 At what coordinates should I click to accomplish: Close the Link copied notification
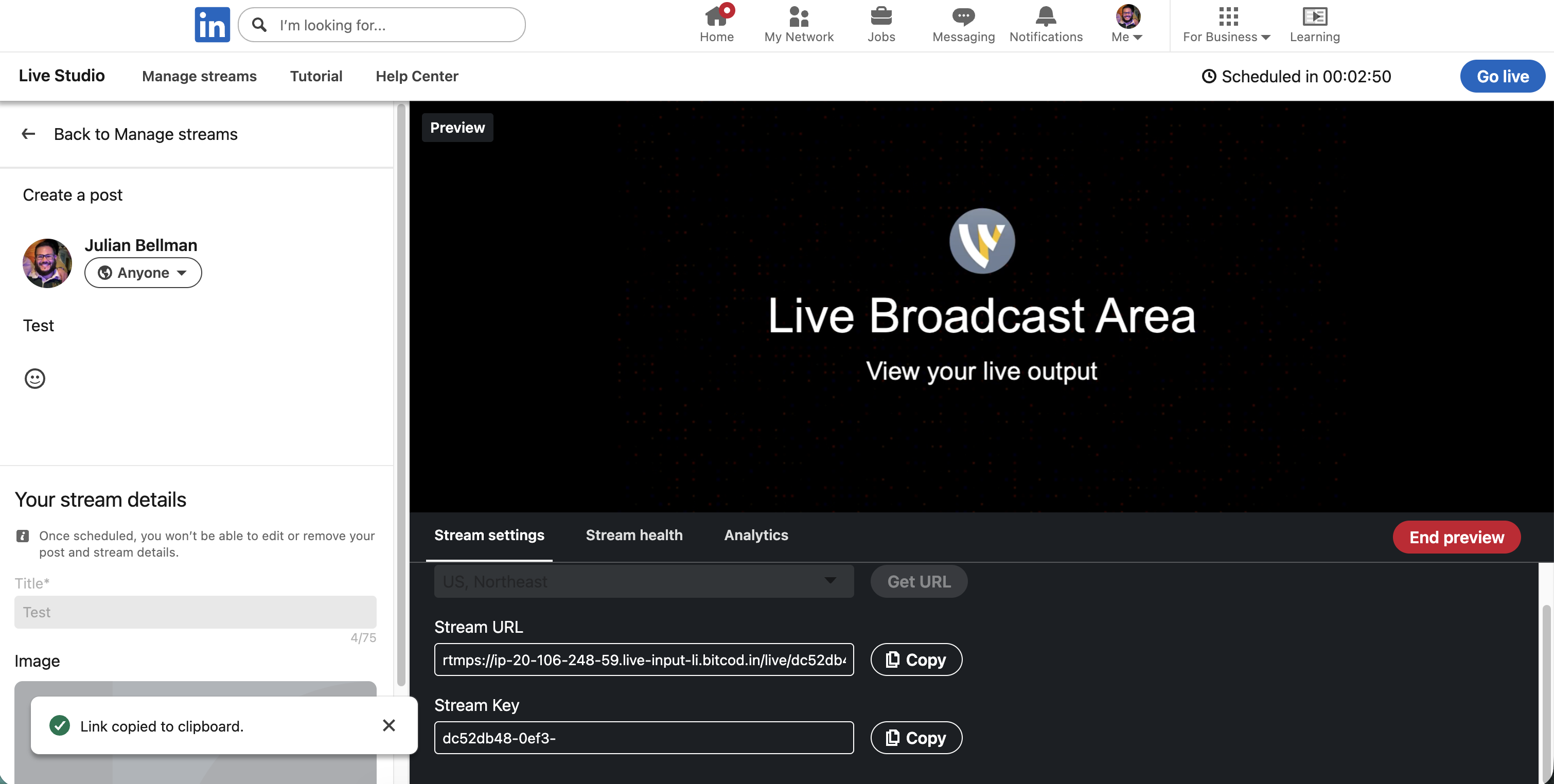[389, 725]
